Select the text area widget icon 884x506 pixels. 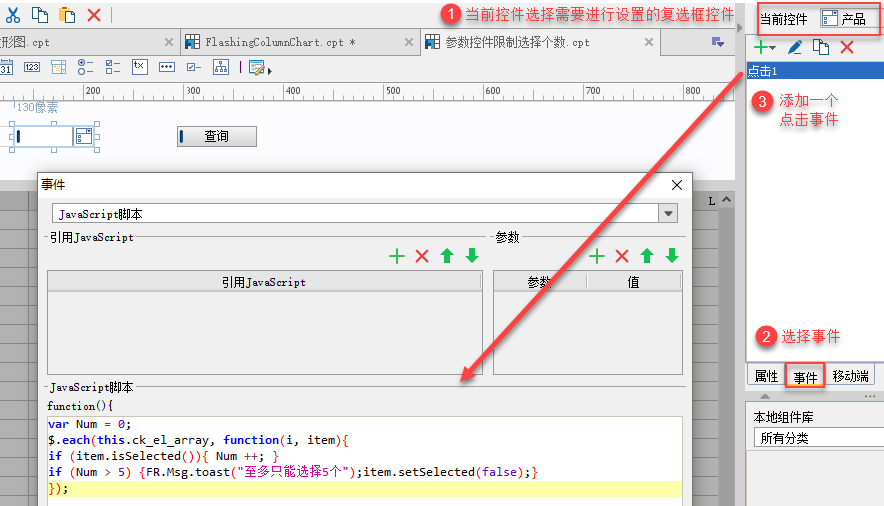click(140, 67)
